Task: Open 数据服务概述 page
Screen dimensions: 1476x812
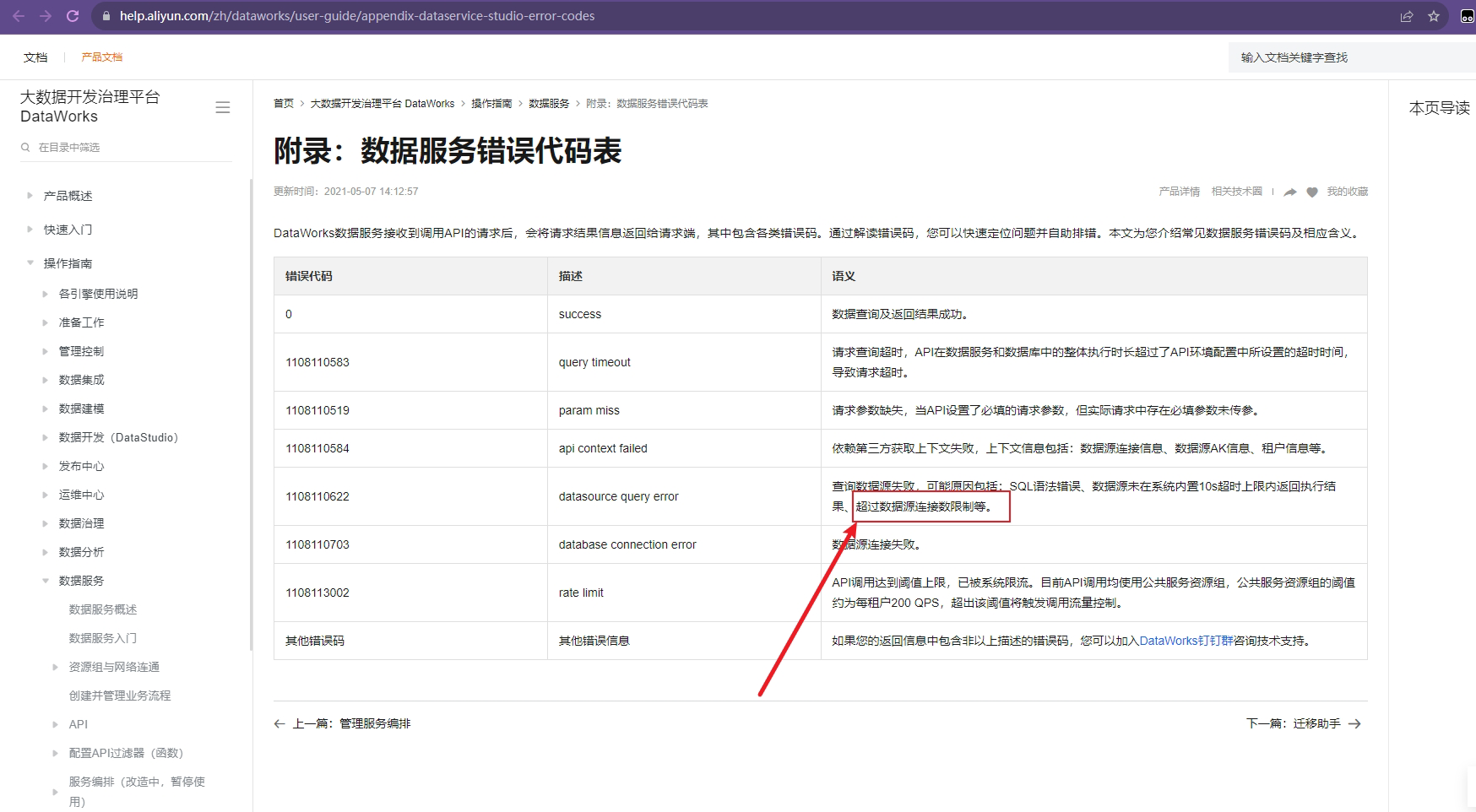Action: click(103, 609)
